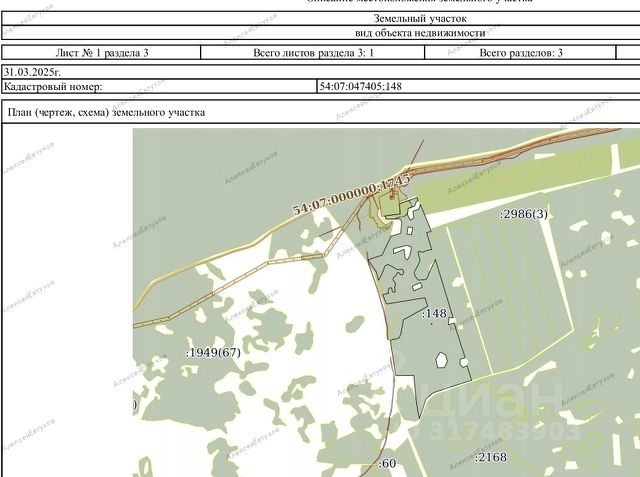The width and height of the screenshot is (640, 477).
Task: Click 'План (чертеж, схема) земельного участка' heading
Action: (x=107, y=112)
